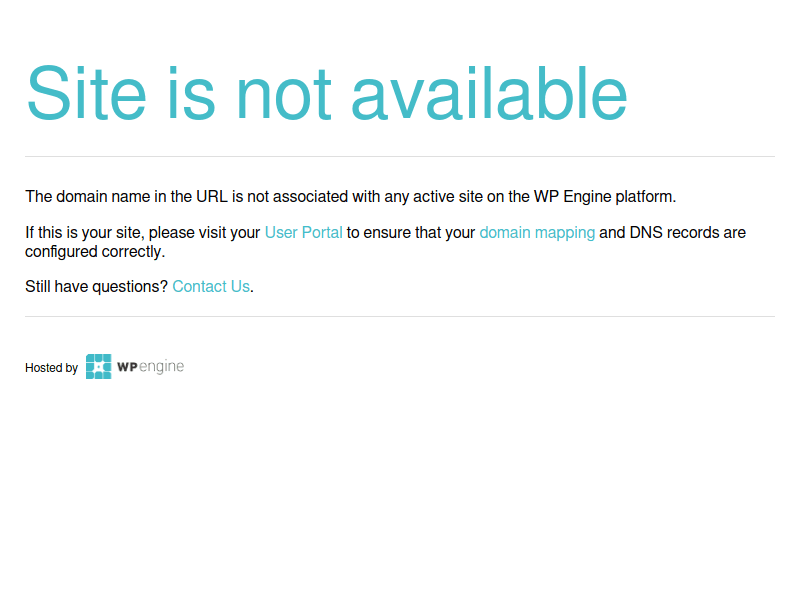Click the "Site is not available" heading

coord(327,93)
